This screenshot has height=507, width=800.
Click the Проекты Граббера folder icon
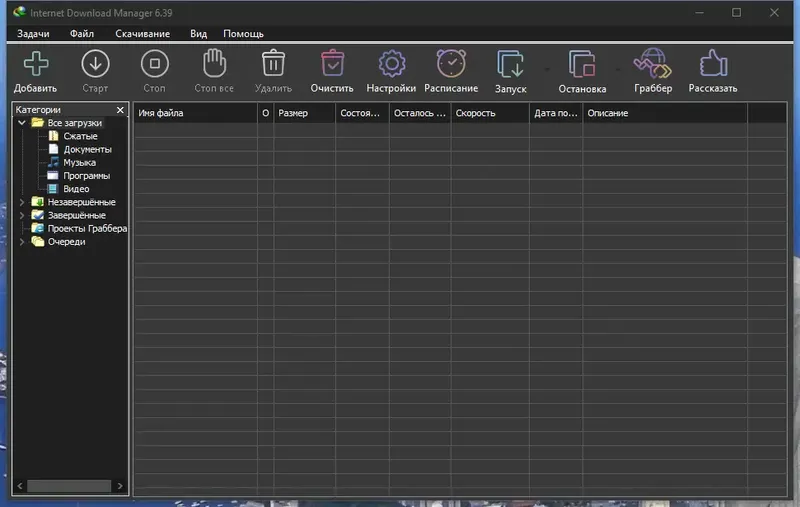click(x=37, y=229)
